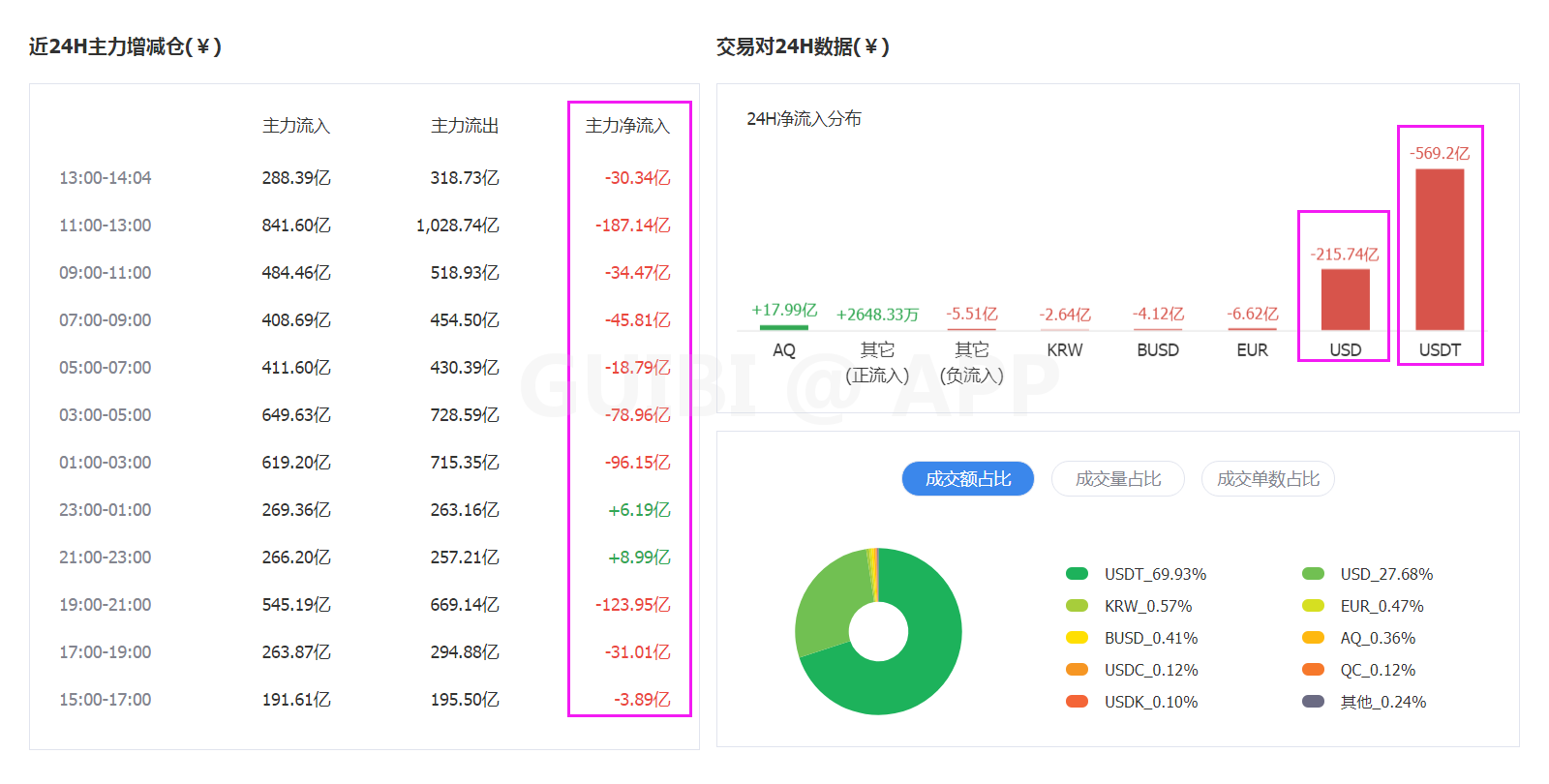
Task: Click the 649.63亿 inflow cell
Action: point(296,415)
